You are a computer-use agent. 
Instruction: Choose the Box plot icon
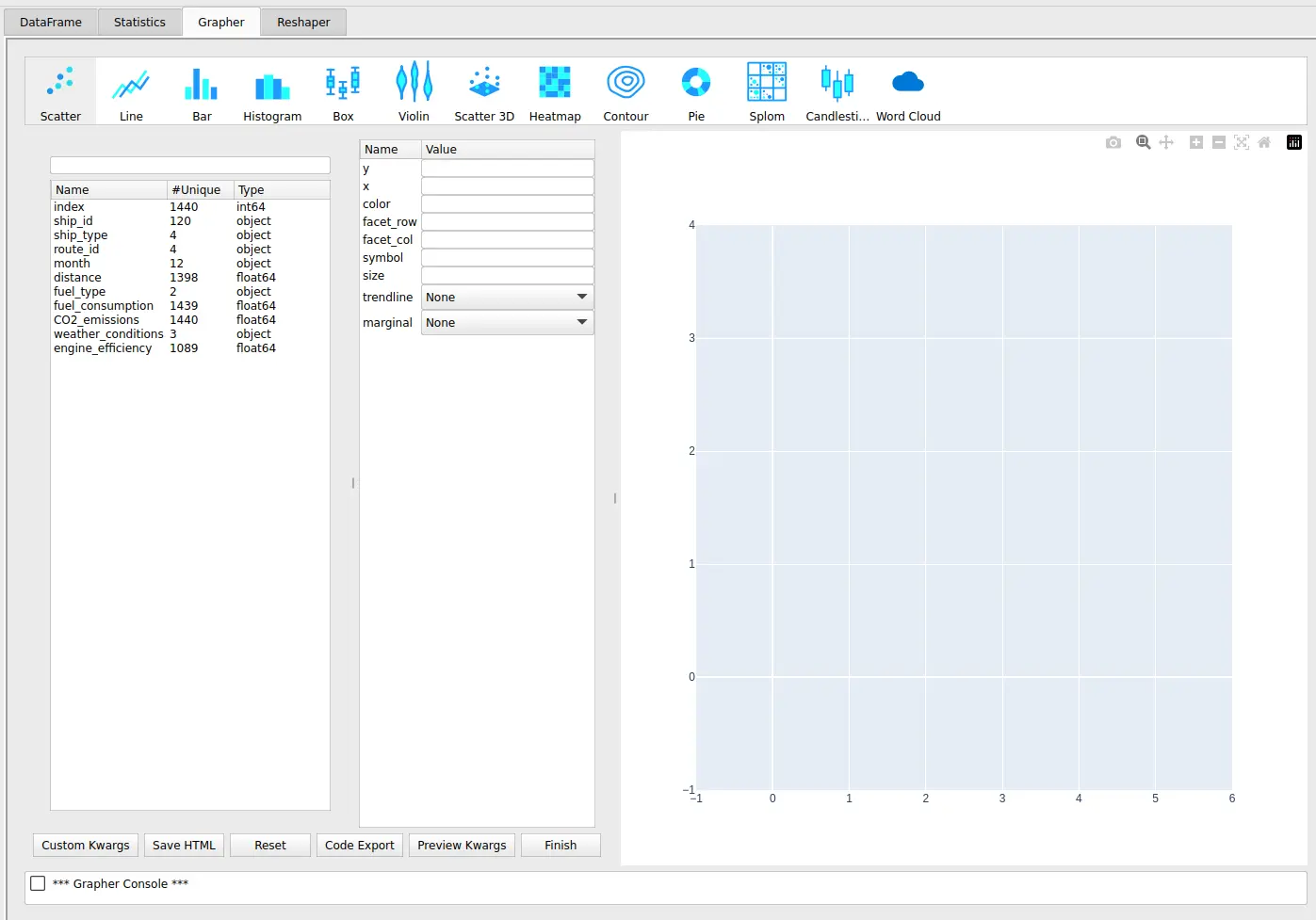coord(343,90)
